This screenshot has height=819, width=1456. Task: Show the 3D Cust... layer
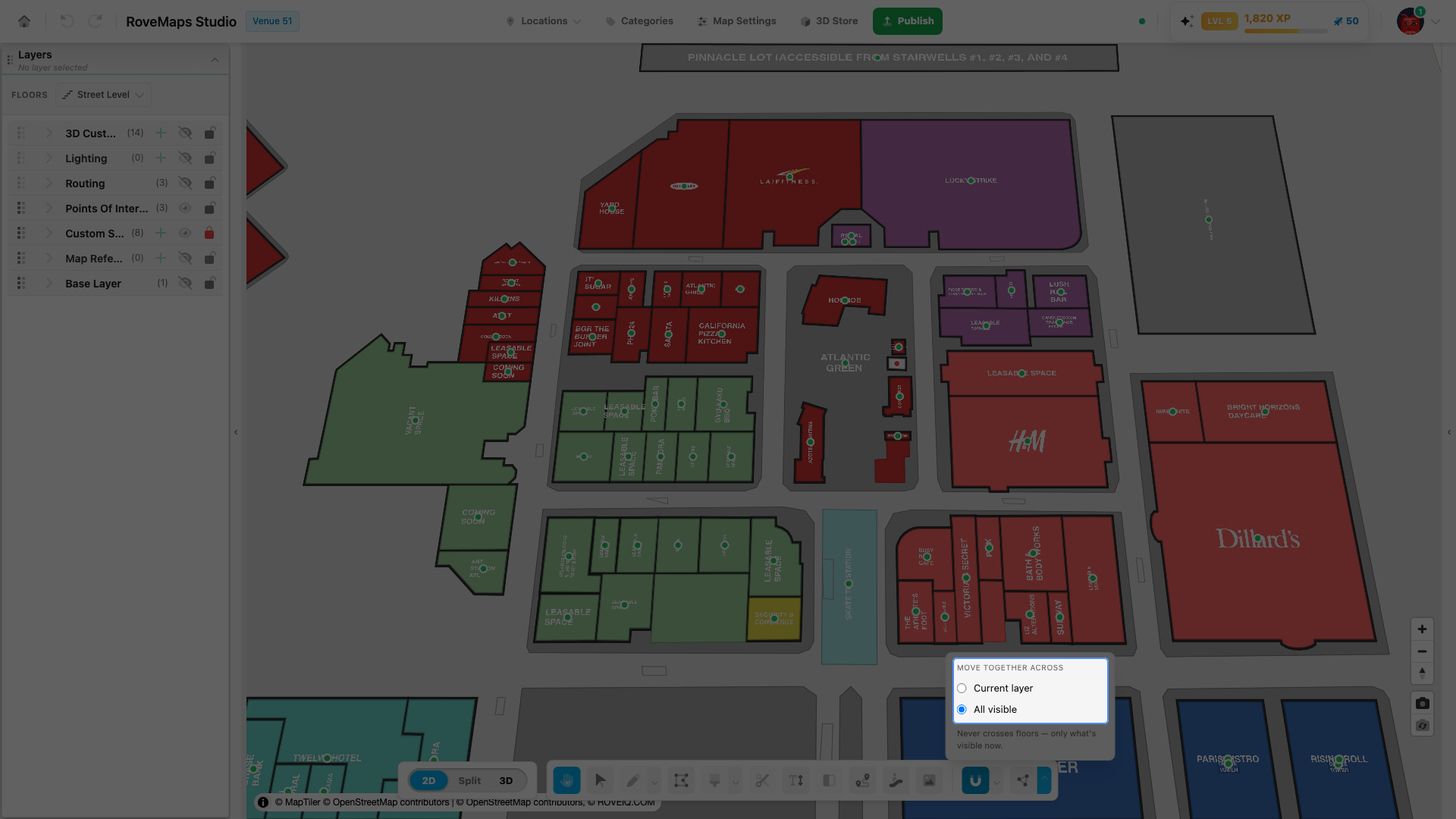185,133
